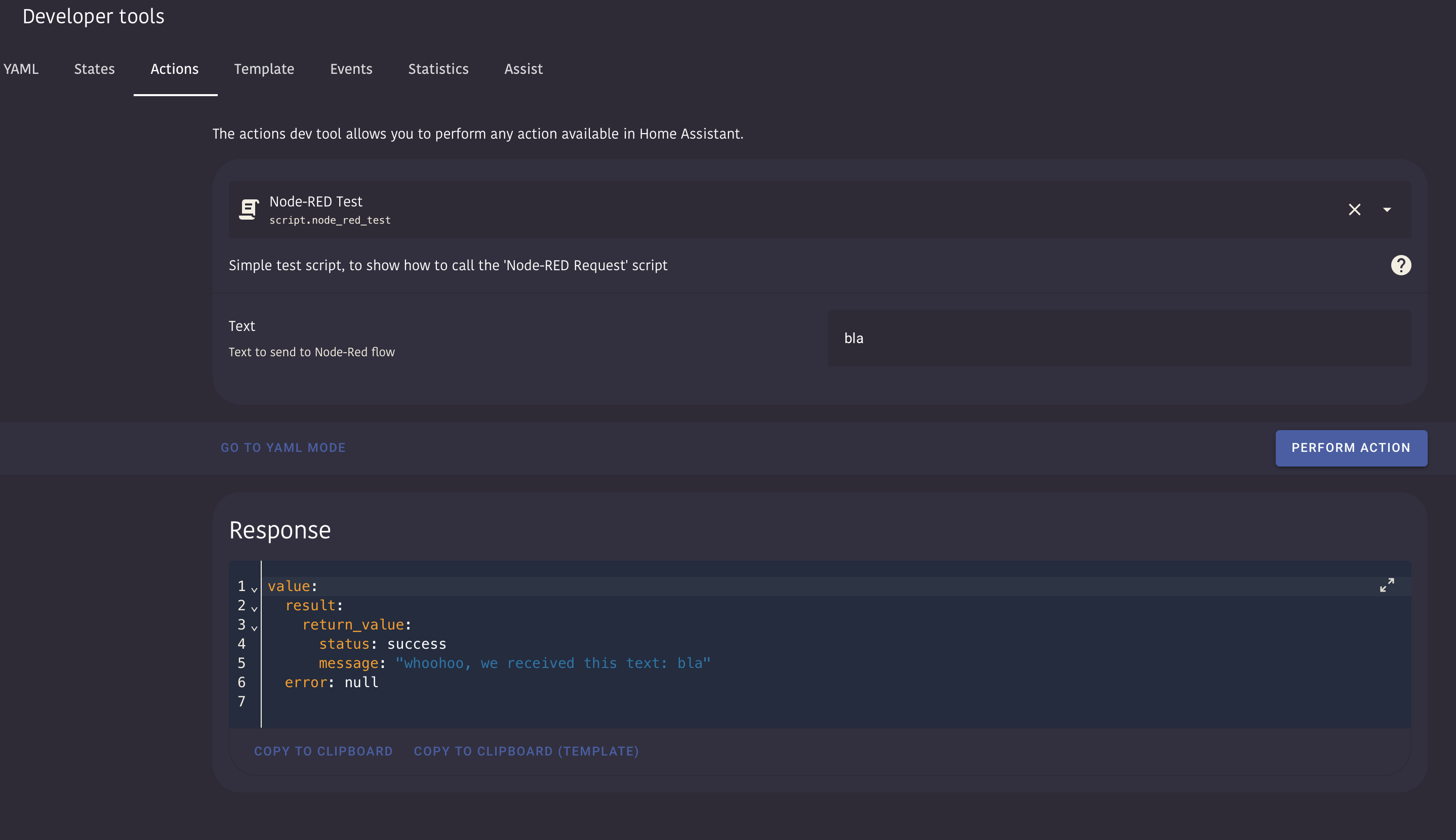Screen dimensions: 1456x840
Task: Click the 'Text to send to Node-Red flow' description
Action: tap(312, 352)
